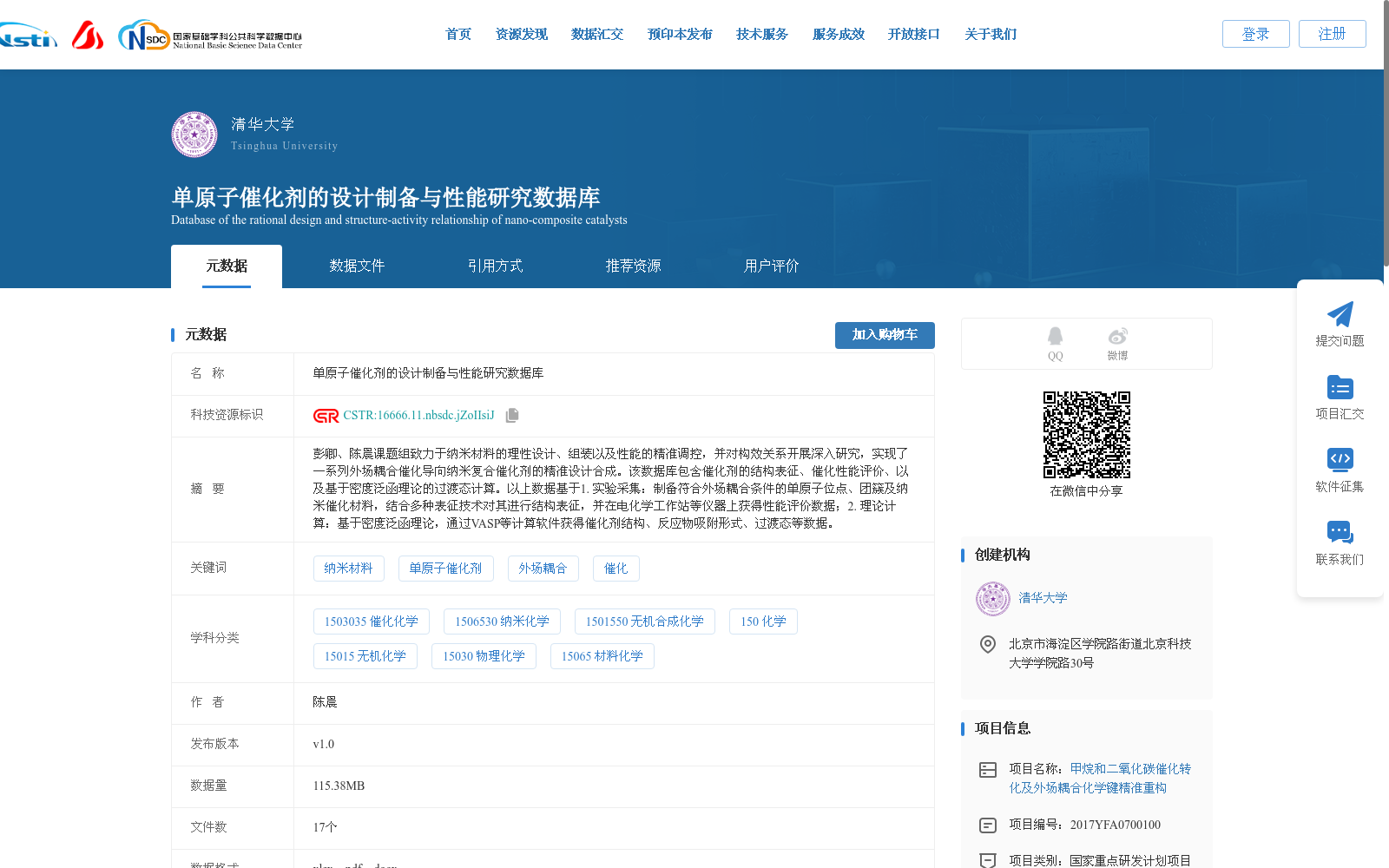Open 关于我们 navigation item
Image resolution: width=1389 pixels, height=868 pixels.
[991, 35]
